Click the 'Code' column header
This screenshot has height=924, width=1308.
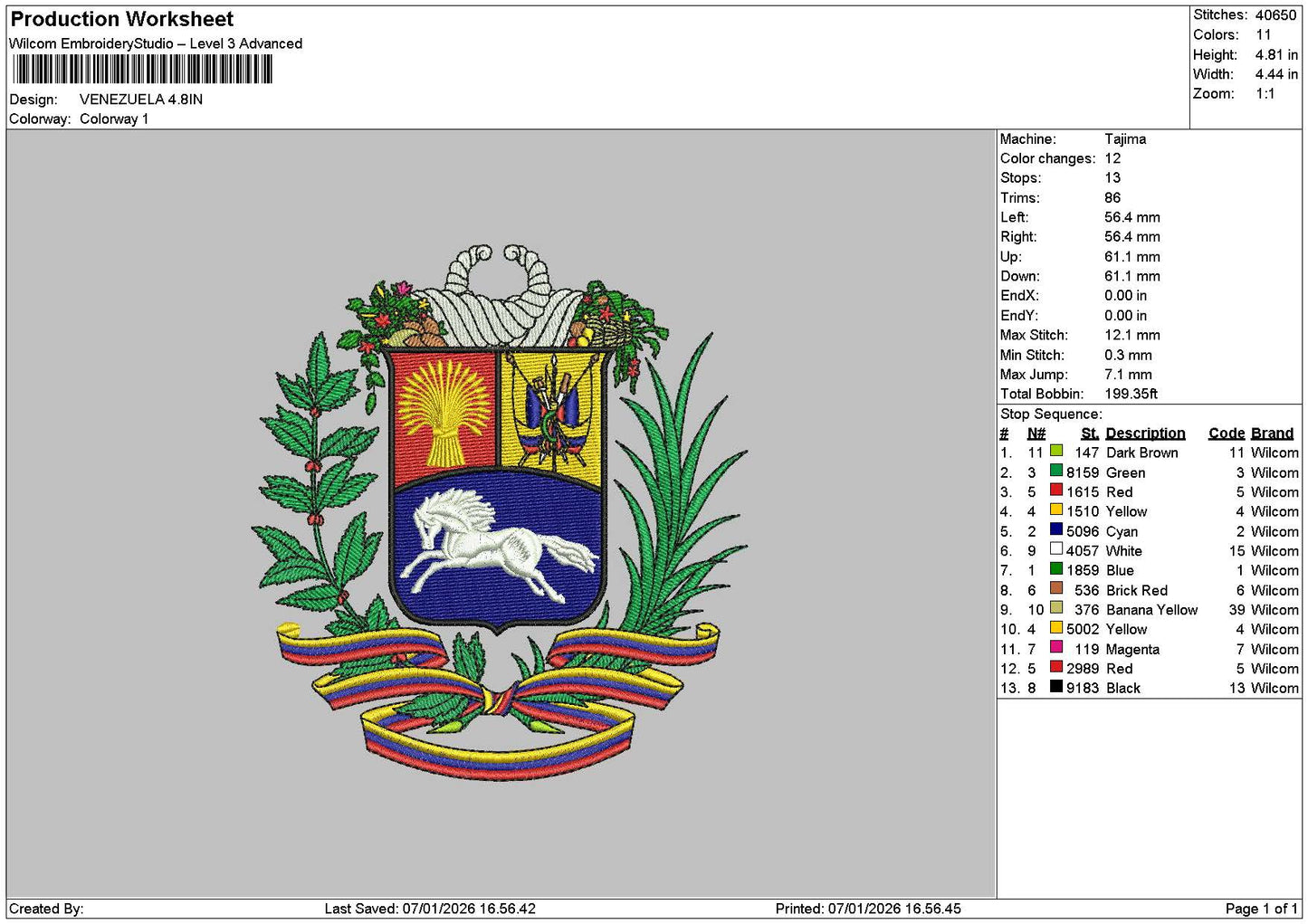pos(1227,433)
